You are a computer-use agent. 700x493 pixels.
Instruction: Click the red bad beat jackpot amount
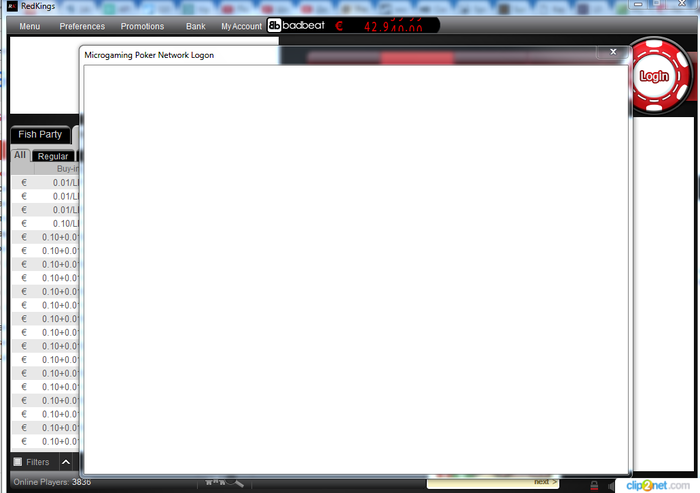click(x=393, y=26)
